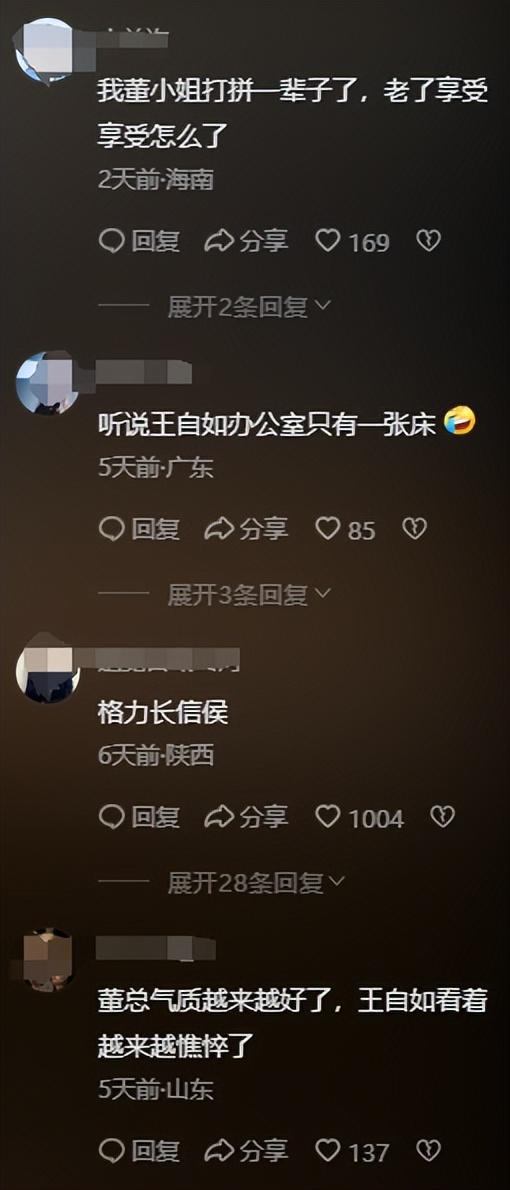
Task: Share the Guangdong comment via 分享
Action: [x=247, y=529]
